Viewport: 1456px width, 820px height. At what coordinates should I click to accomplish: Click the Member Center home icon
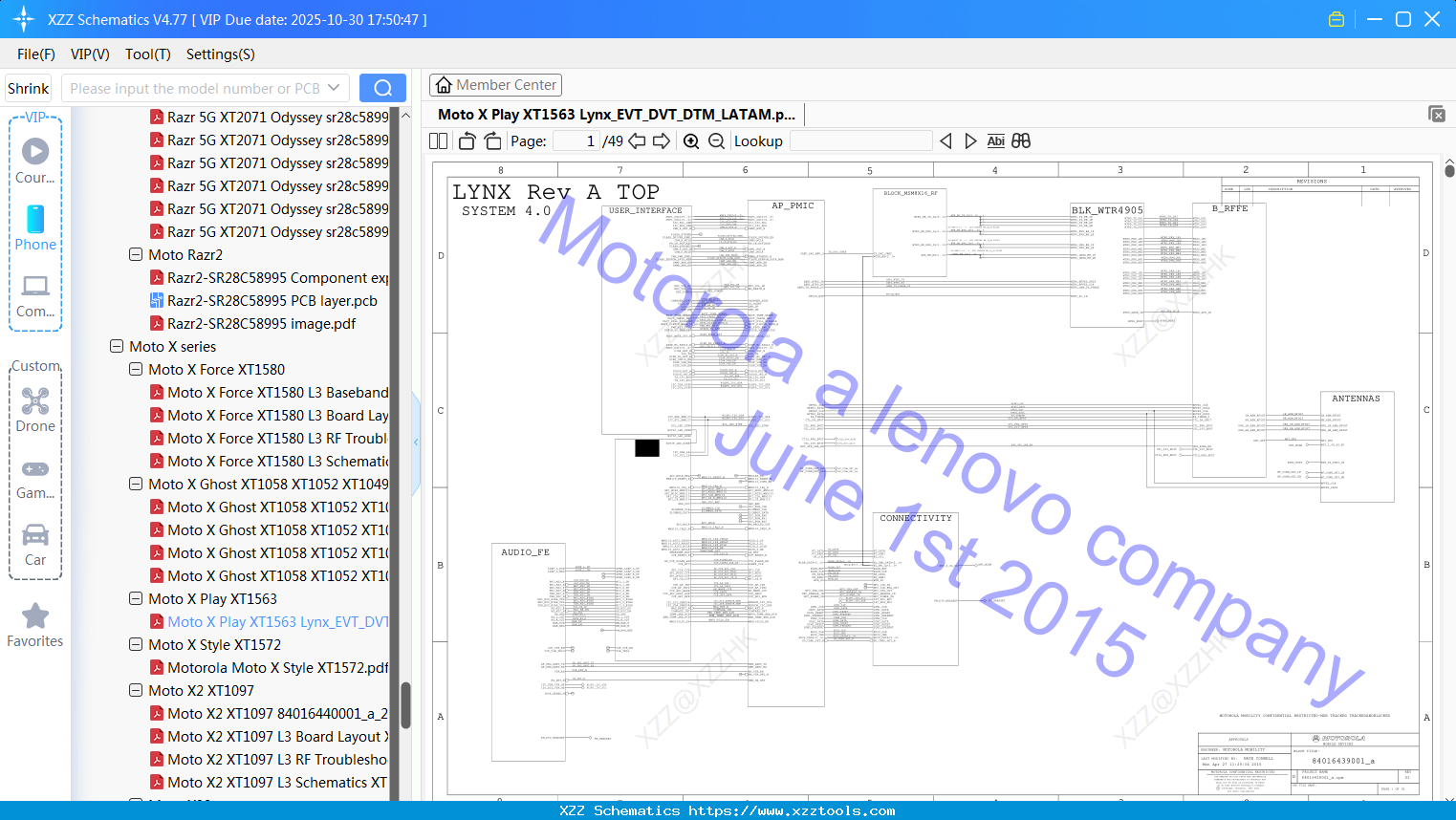coord(444,85)
